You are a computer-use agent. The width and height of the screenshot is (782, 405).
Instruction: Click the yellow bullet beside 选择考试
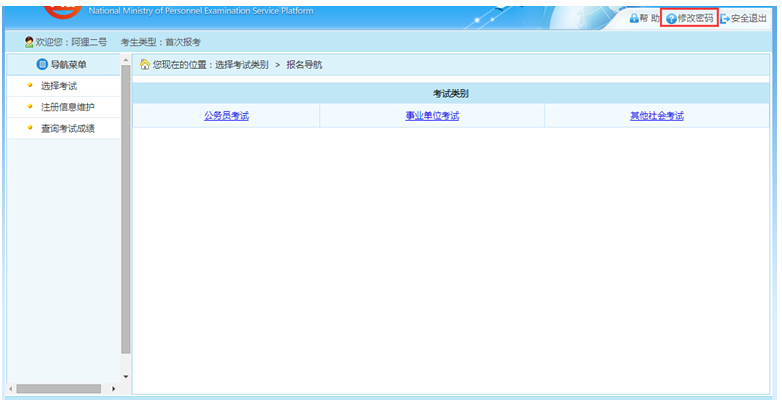pos(30,86)
